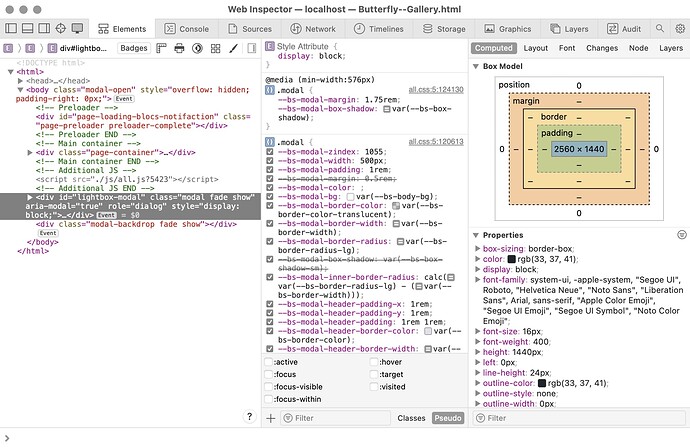Expand the div page-container node
Image resolution: width=690 pixels, height=448 pixels.
[30, 152]
